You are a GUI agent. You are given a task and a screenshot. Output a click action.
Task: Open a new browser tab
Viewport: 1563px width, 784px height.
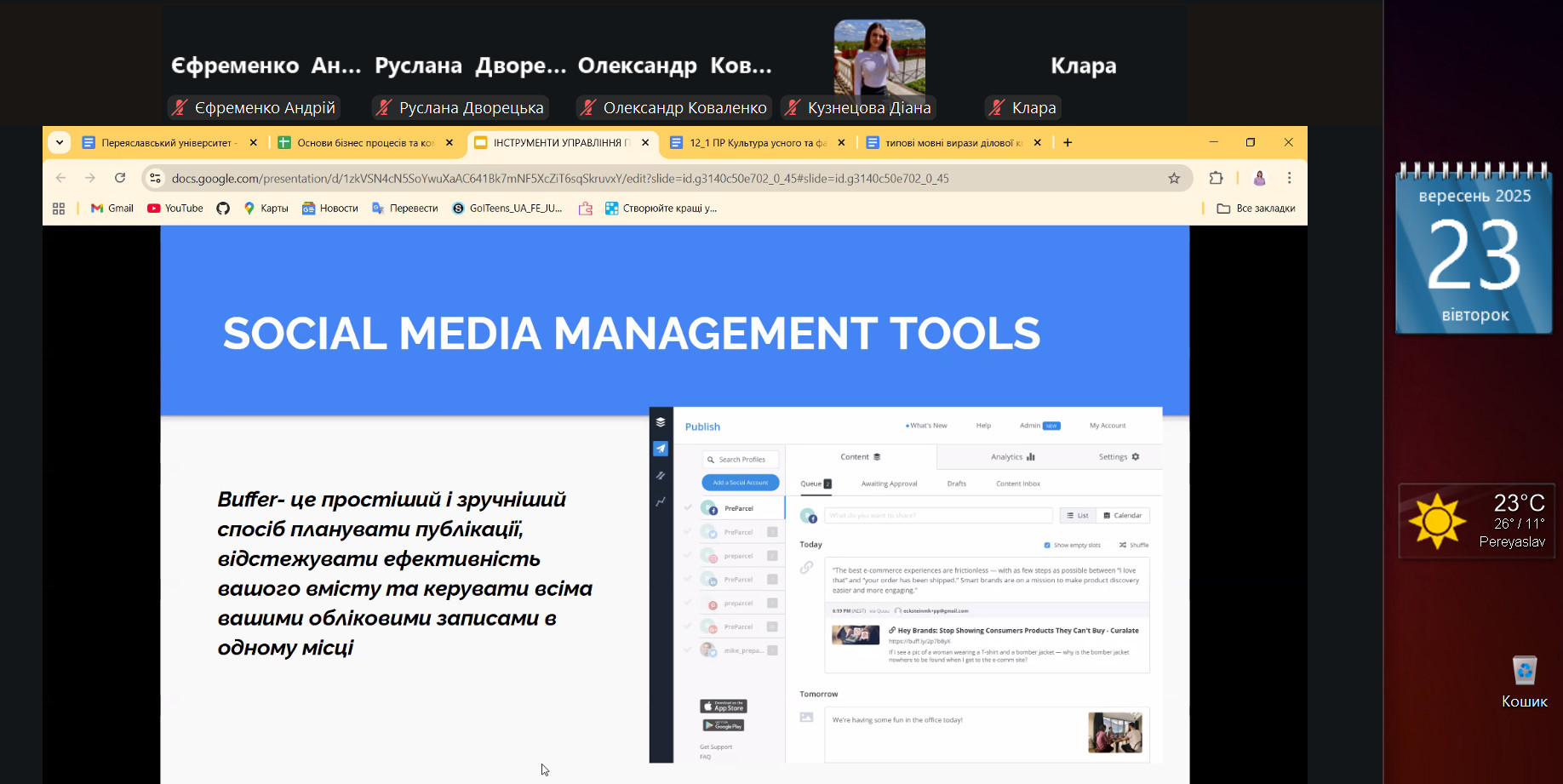tap(1068, 143)
